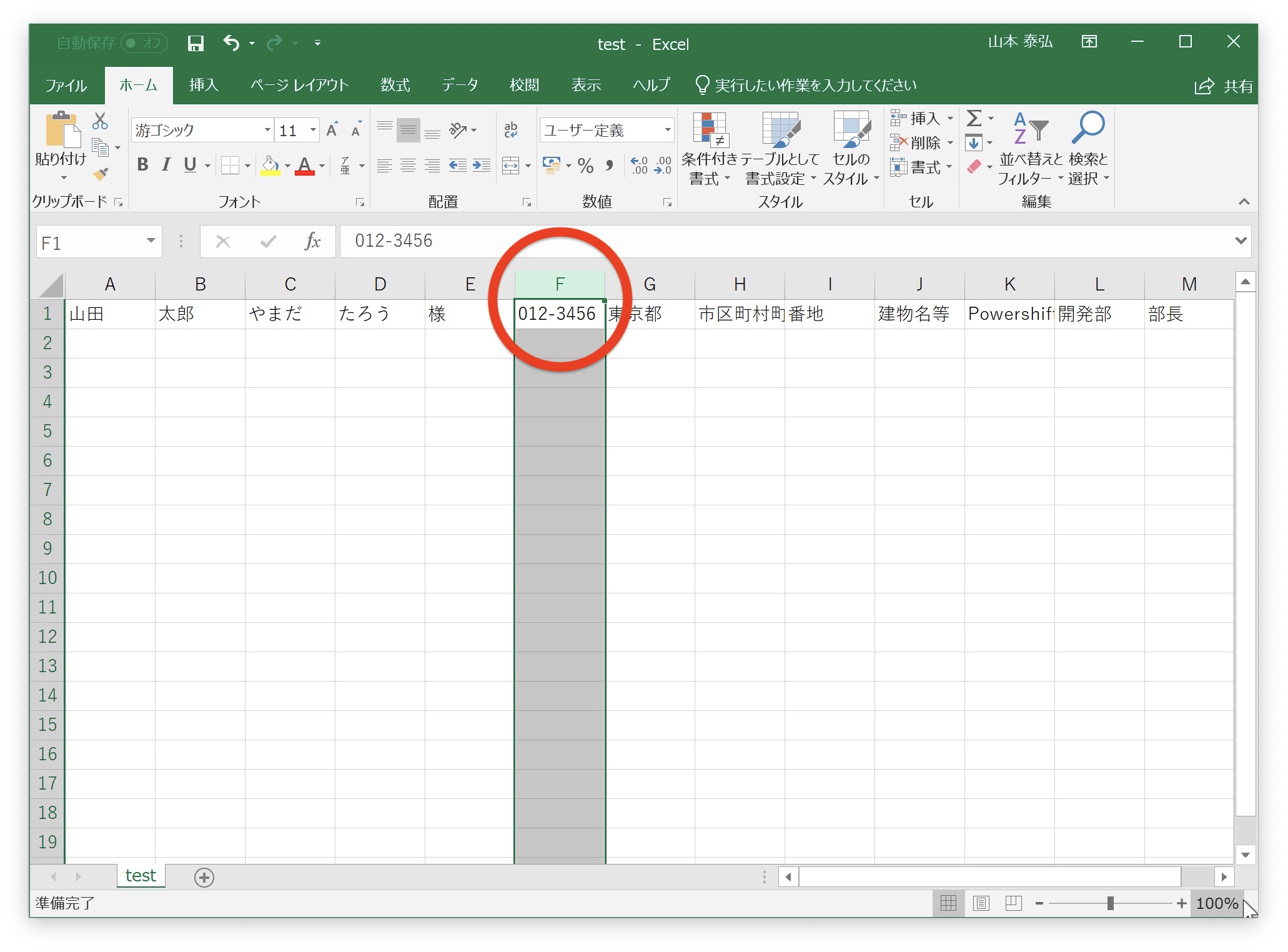Expand the number format dropdown

coord(668,130)
